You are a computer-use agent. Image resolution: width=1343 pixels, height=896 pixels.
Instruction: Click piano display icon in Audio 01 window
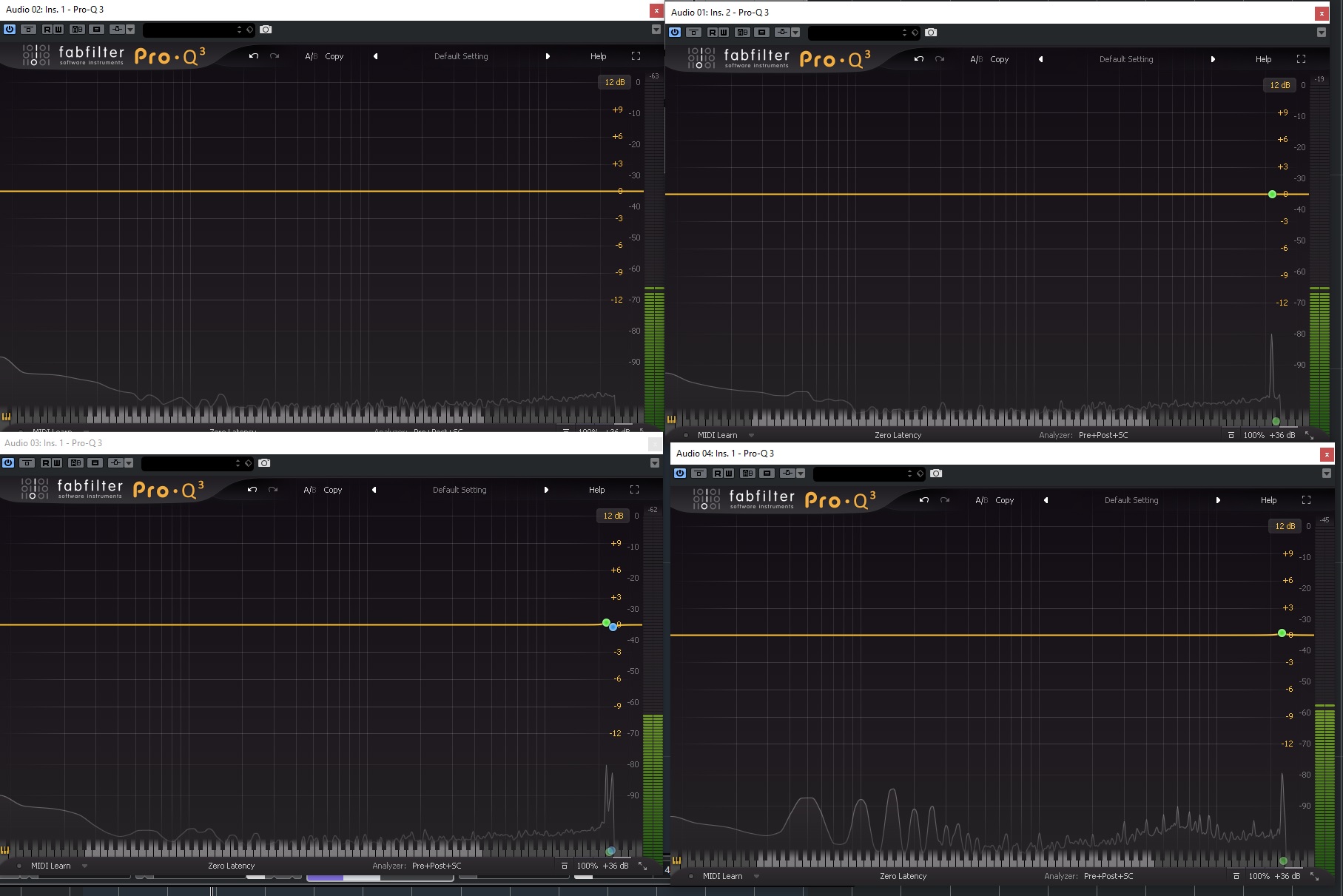pyautogui.click(x=672, y=420)
